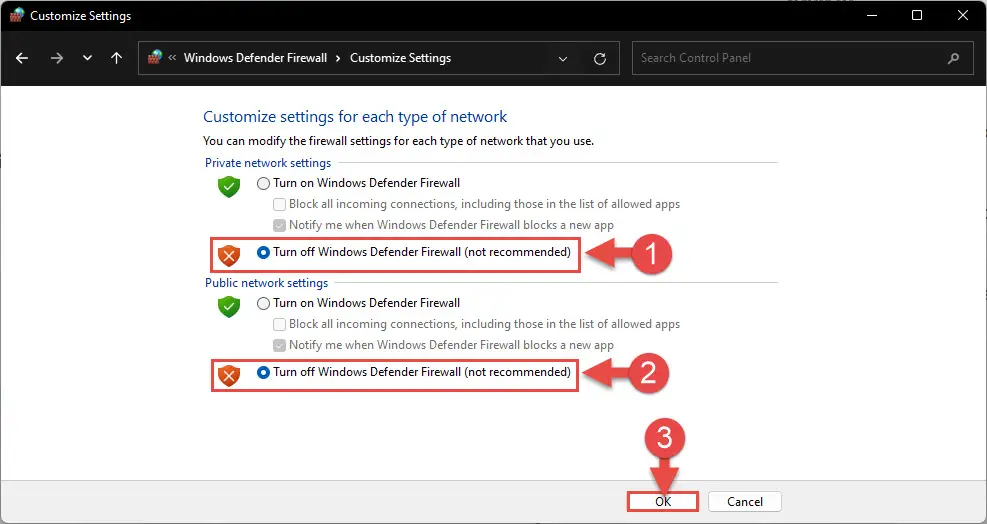Click the search magnifier icon
The image size is (987, 524).
coord(953,58)
